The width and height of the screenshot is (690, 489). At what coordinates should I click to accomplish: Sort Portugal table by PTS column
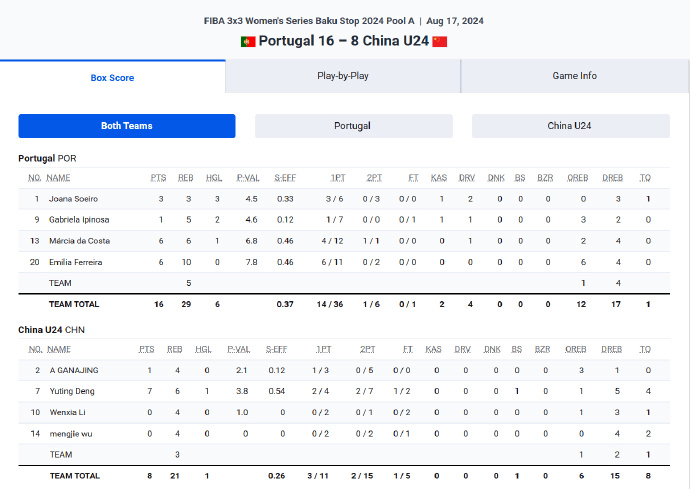159,177
